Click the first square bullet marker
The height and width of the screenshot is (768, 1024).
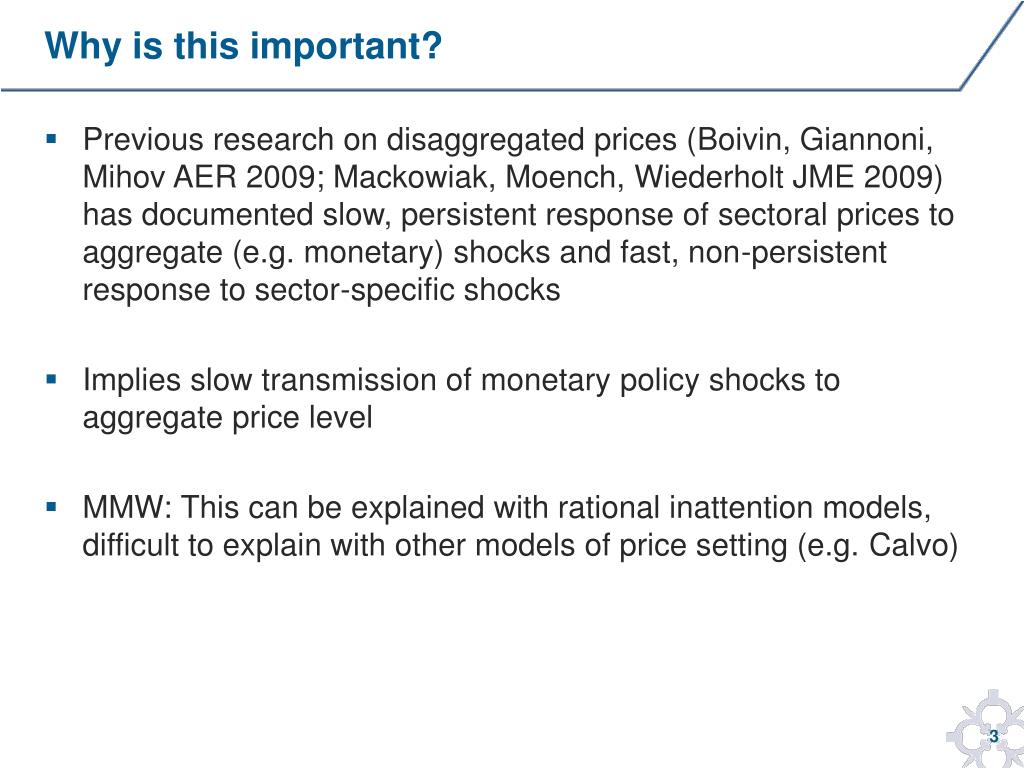(52, 138)
